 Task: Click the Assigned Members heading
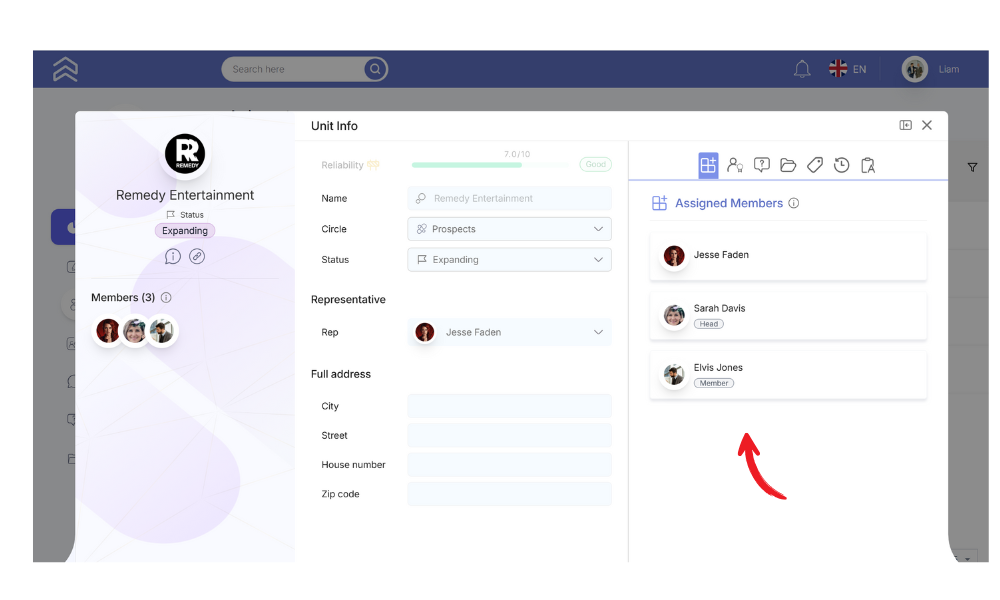point(729,203)
